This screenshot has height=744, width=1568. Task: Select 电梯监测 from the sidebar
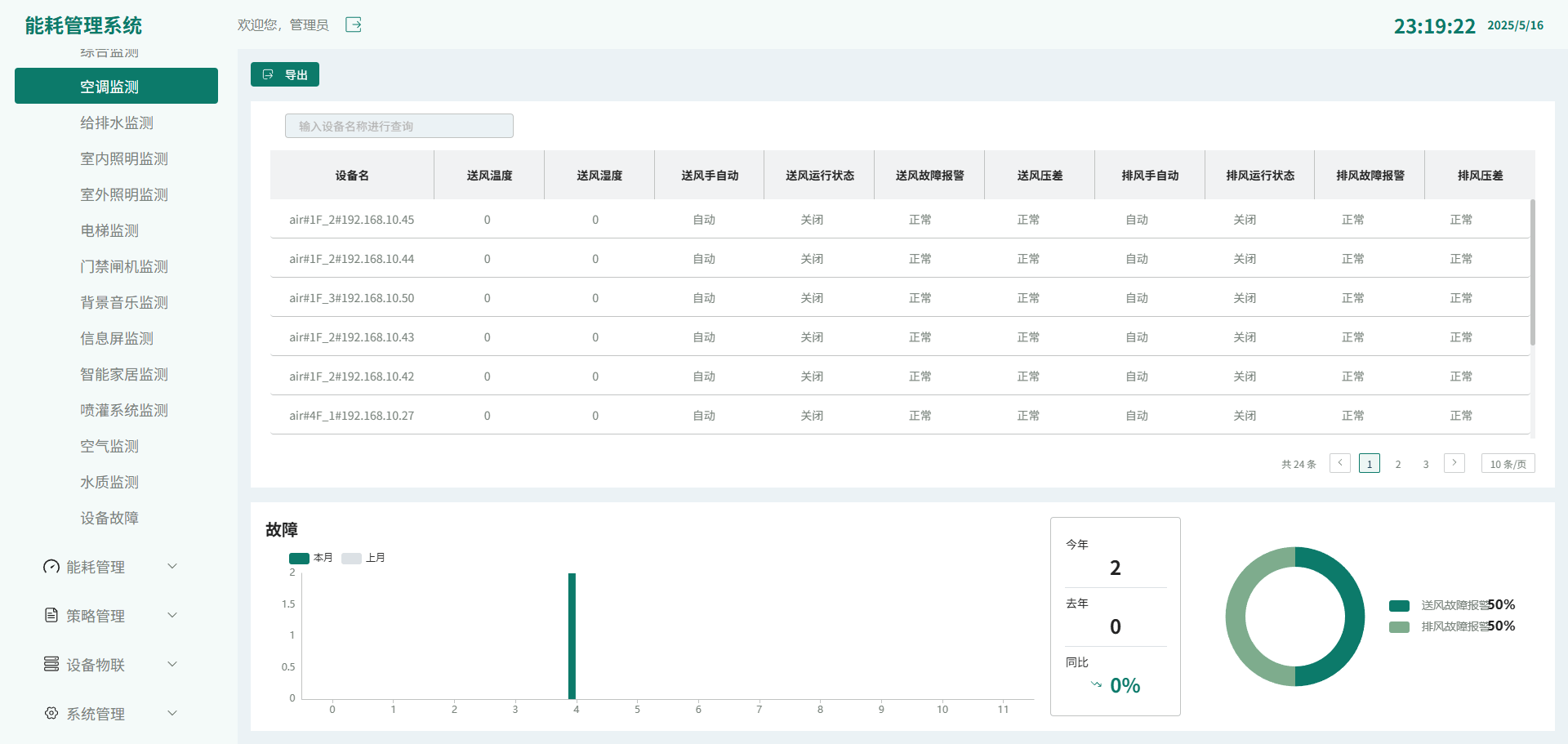pos(109,230)
